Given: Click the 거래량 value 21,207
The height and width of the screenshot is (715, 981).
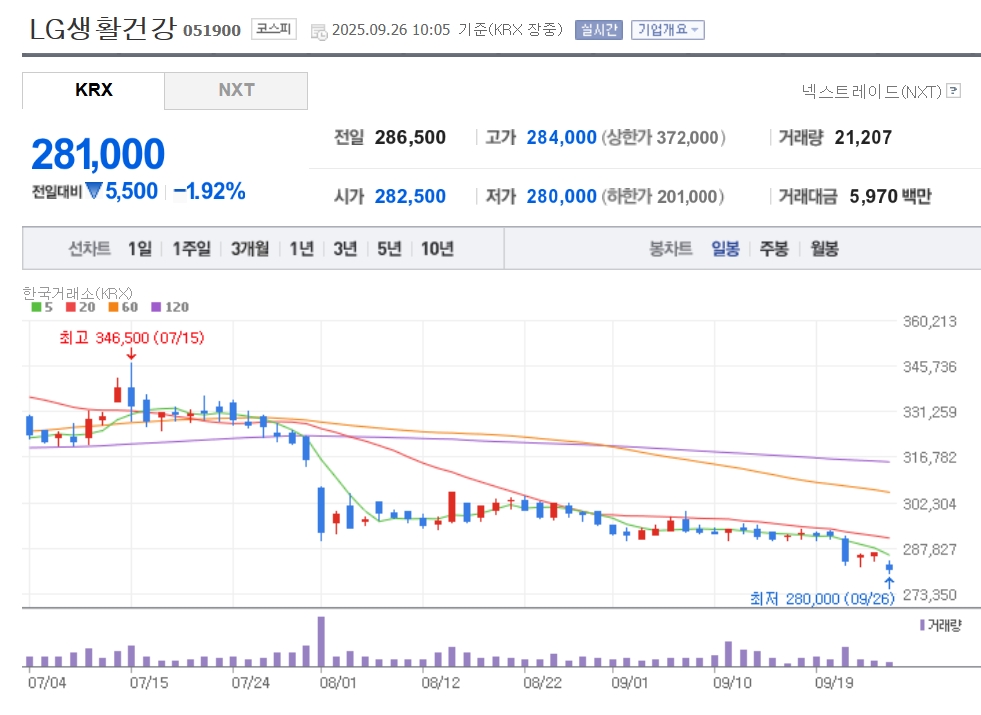Looking at the screenshot, I should click(x=863, y=138).
